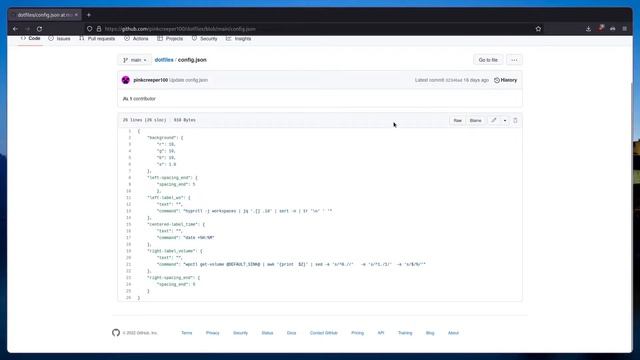The image size is (640, 360).
Task: Open the Blame view
Action: [x=476, y=120]
